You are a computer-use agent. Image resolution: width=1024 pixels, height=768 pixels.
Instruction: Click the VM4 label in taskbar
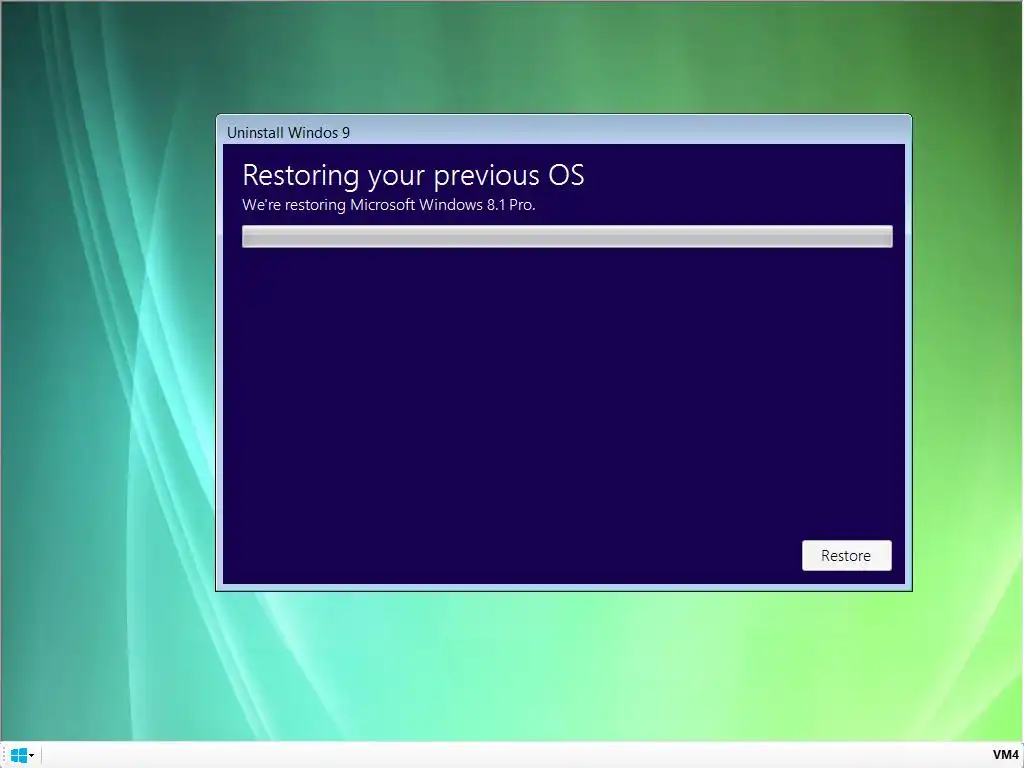click(x=1005, y=755)
